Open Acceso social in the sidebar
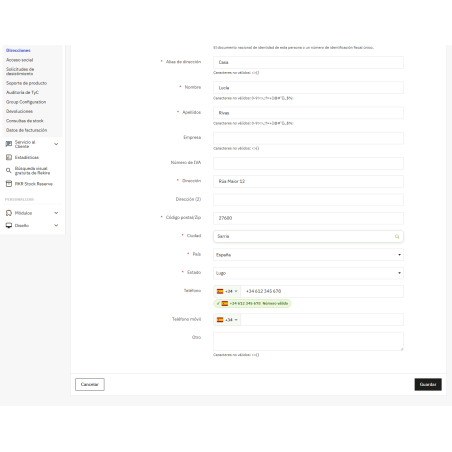This screenshot has height=452, width=452. pyautogui.click(x=20, y=60)
